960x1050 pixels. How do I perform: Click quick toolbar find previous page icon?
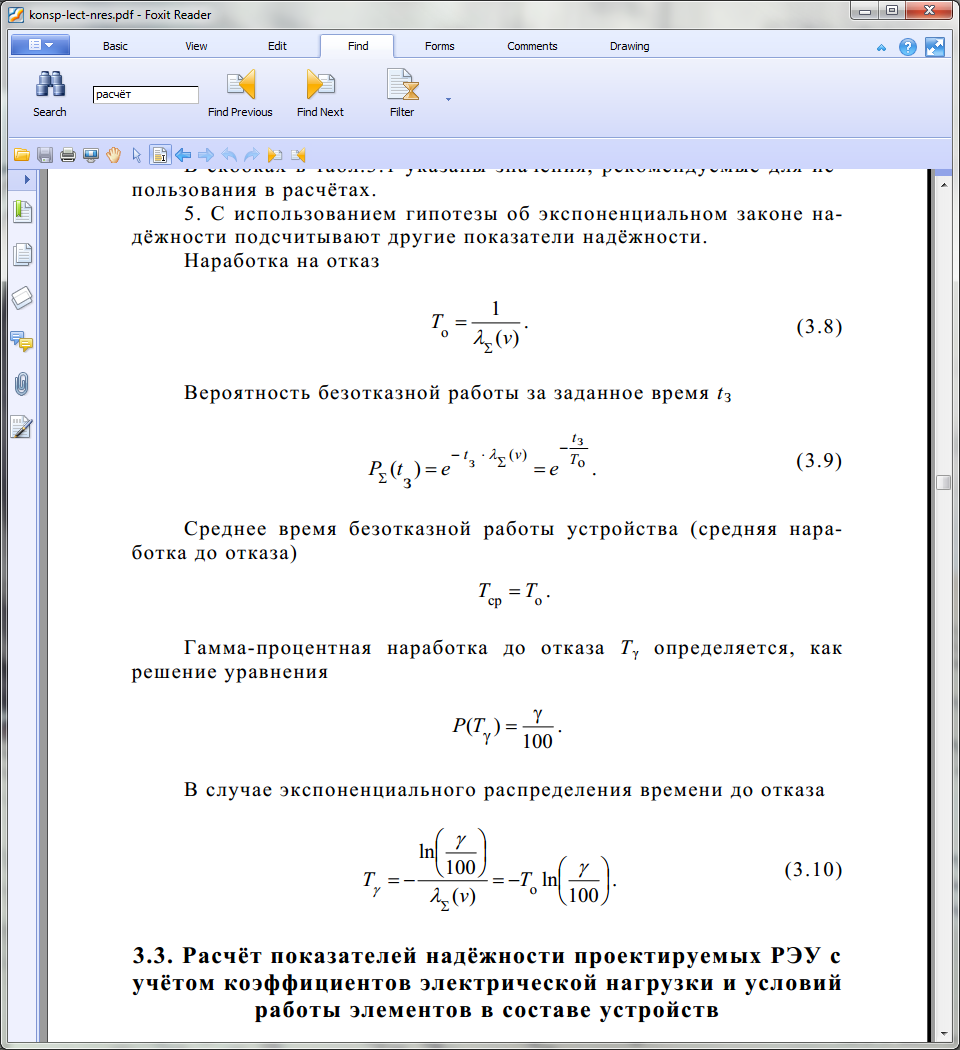tap(298, 155)
